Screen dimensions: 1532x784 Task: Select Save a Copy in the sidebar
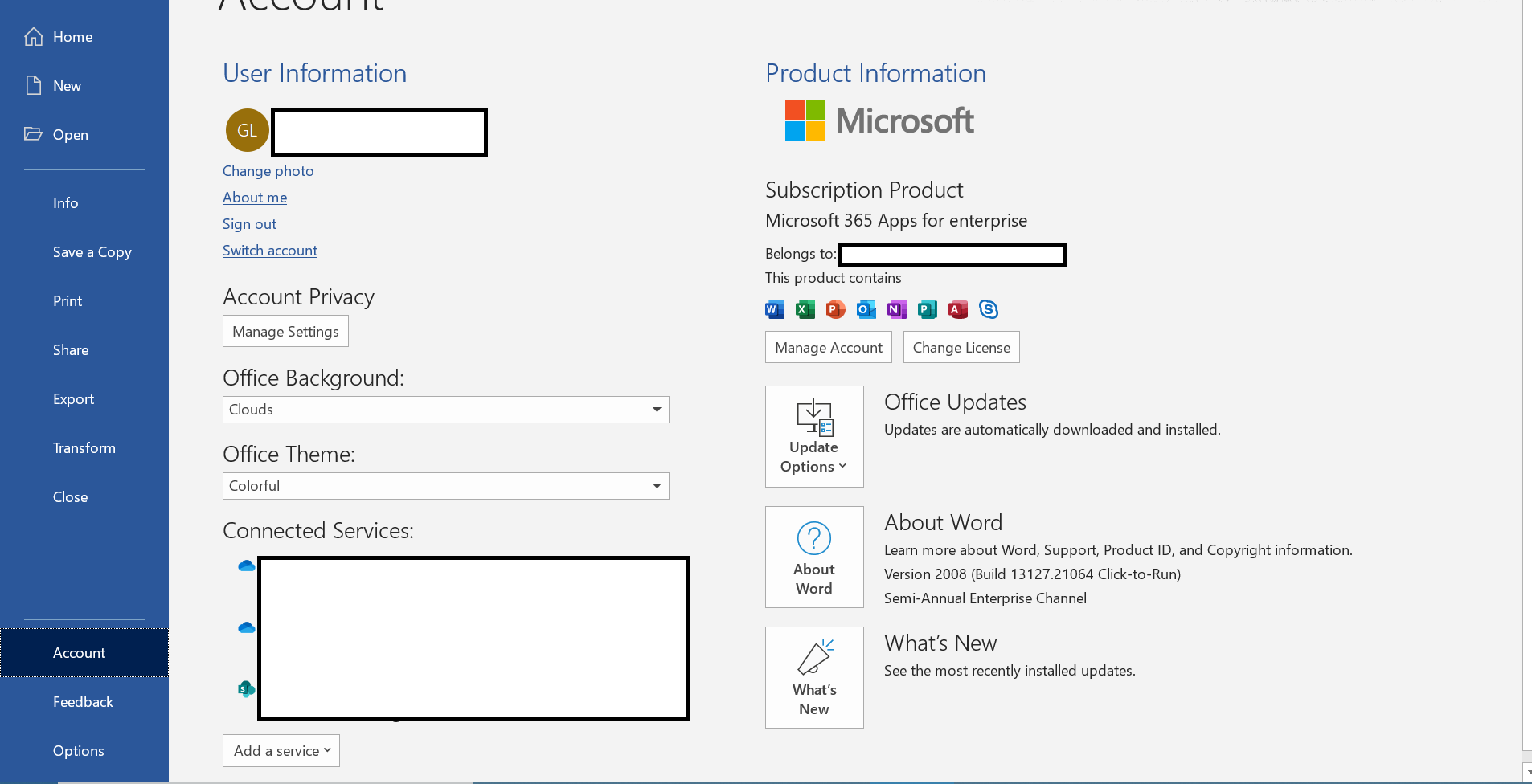click(92, 252)
